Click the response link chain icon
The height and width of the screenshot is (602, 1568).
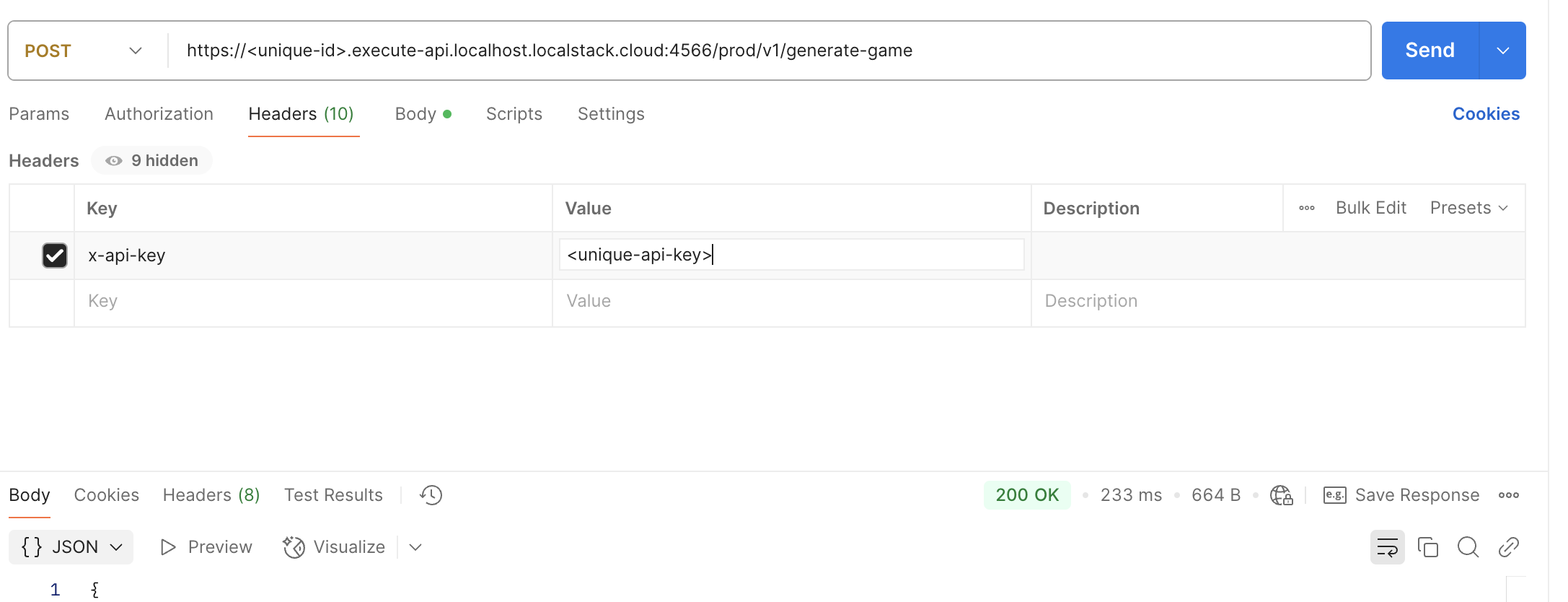1508,547
